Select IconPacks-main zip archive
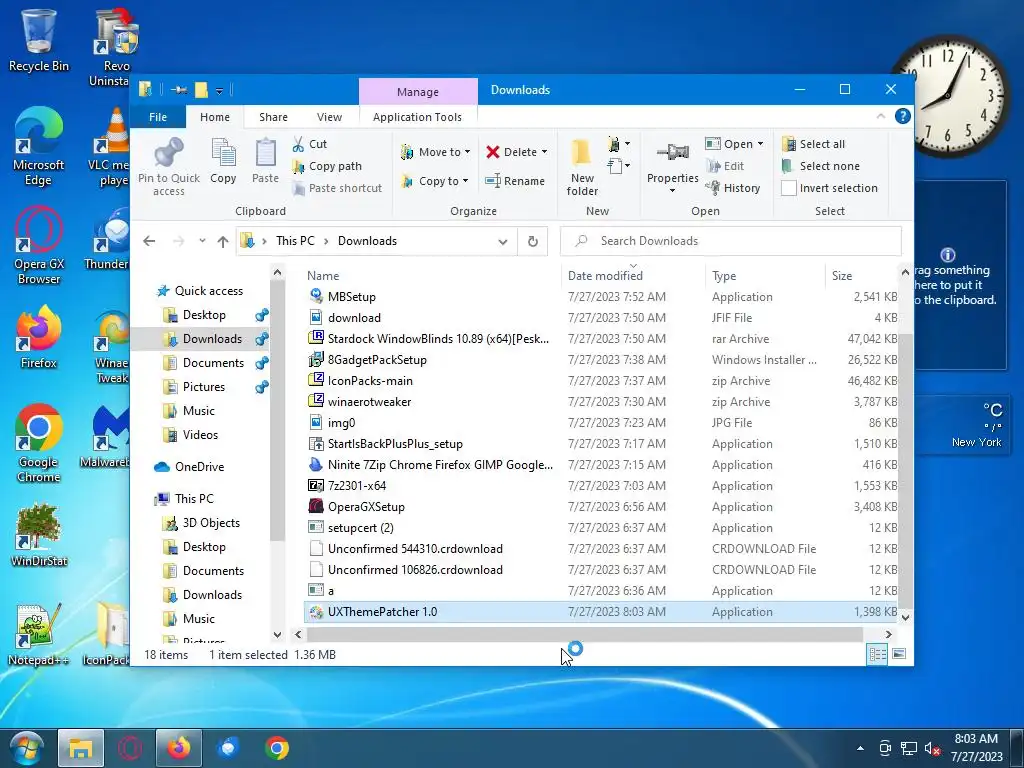Image resolution: width=1024 pixels, height=768 pixels. (370, 381)
